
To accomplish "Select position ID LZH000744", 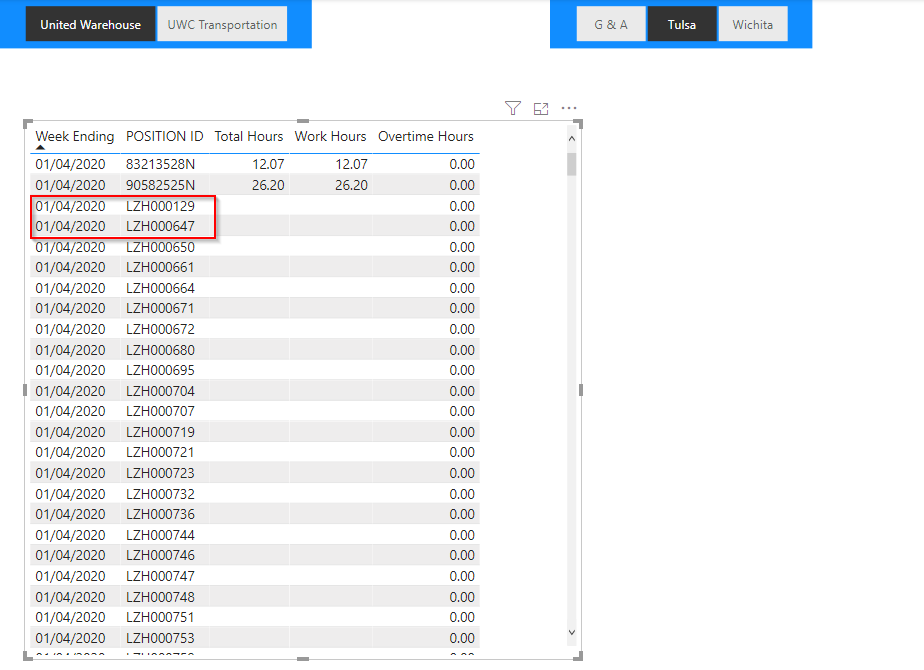I will [x=160, y=535].
